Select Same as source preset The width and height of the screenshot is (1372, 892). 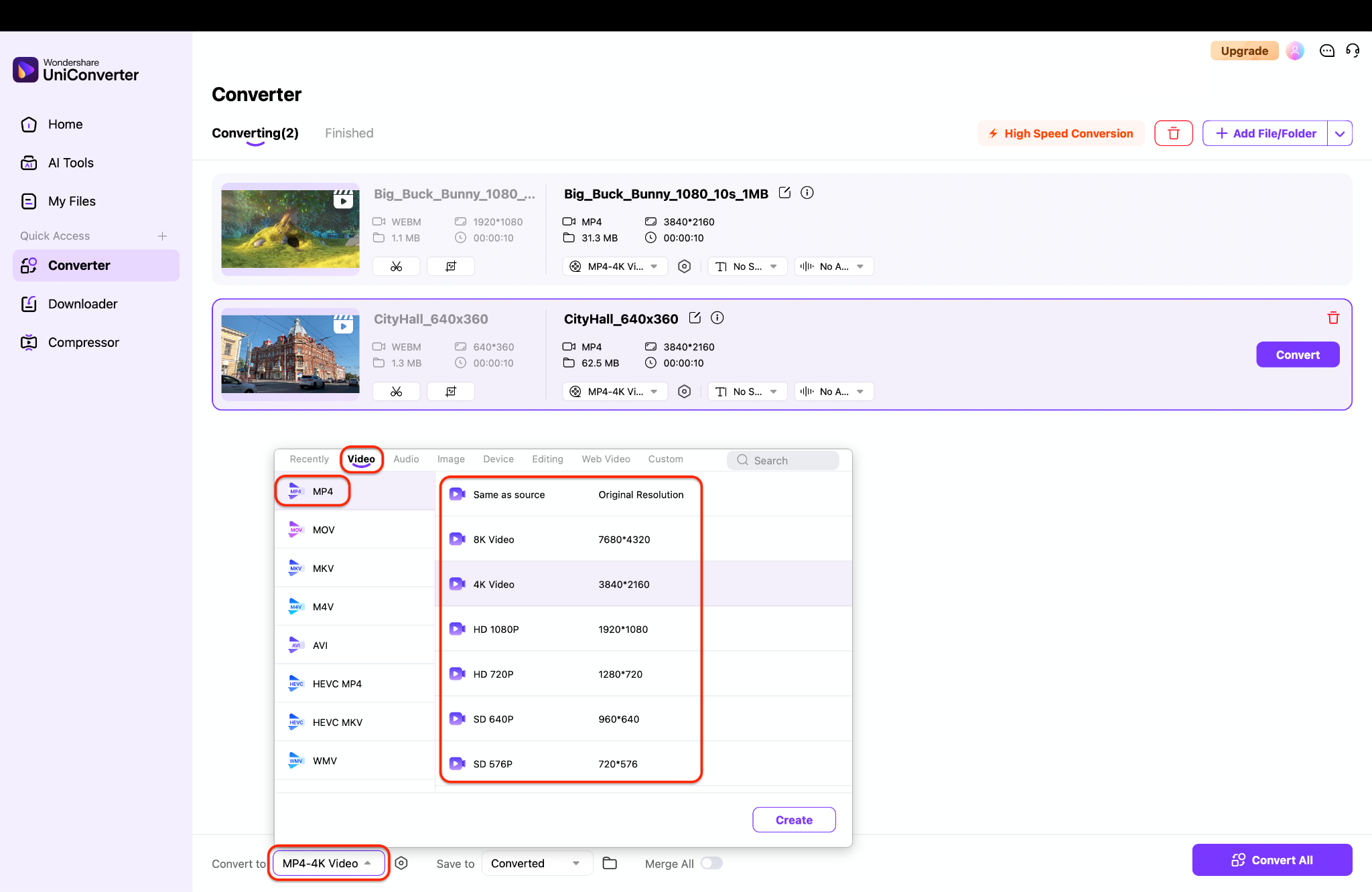644,494
